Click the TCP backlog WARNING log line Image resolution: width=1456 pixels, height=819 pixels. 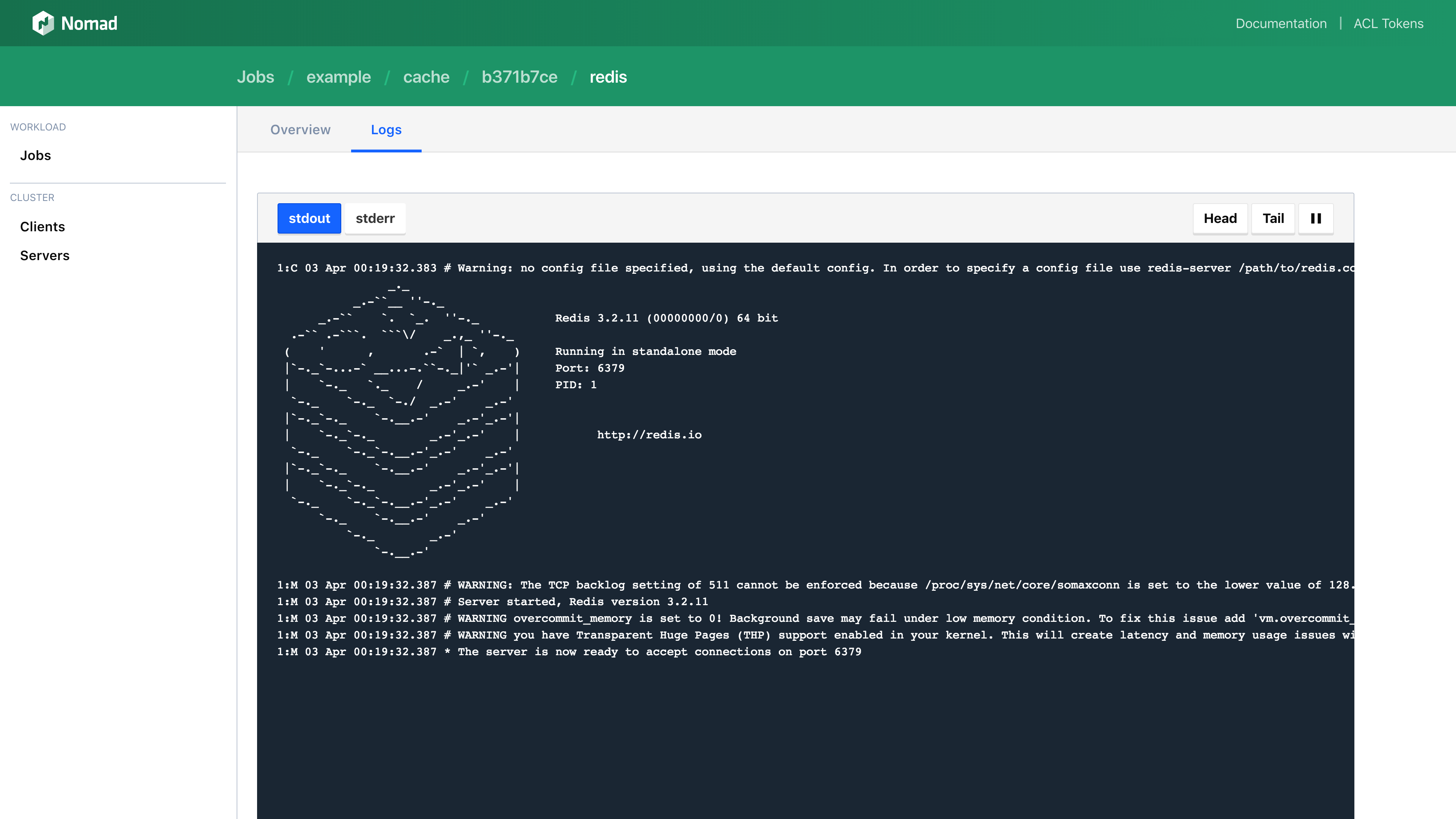point(815,585)
